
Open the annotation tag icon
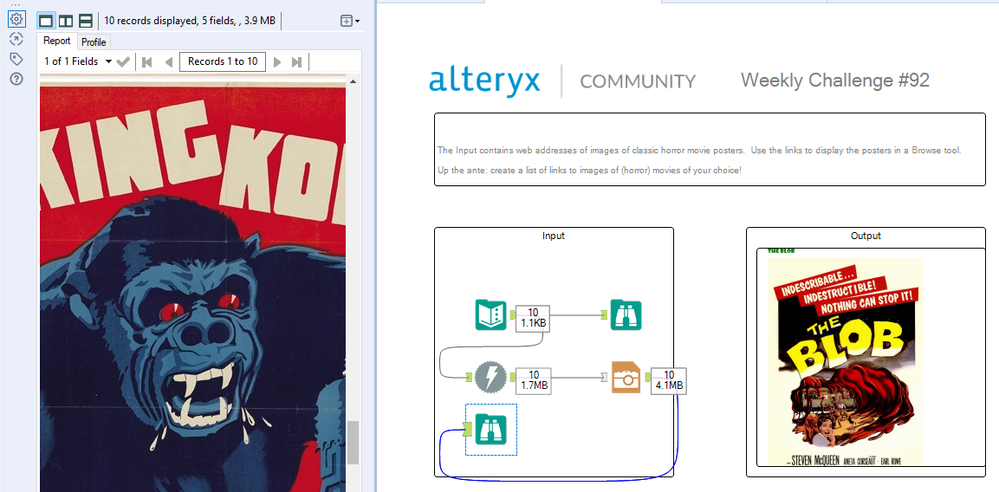tap(17, 59)
